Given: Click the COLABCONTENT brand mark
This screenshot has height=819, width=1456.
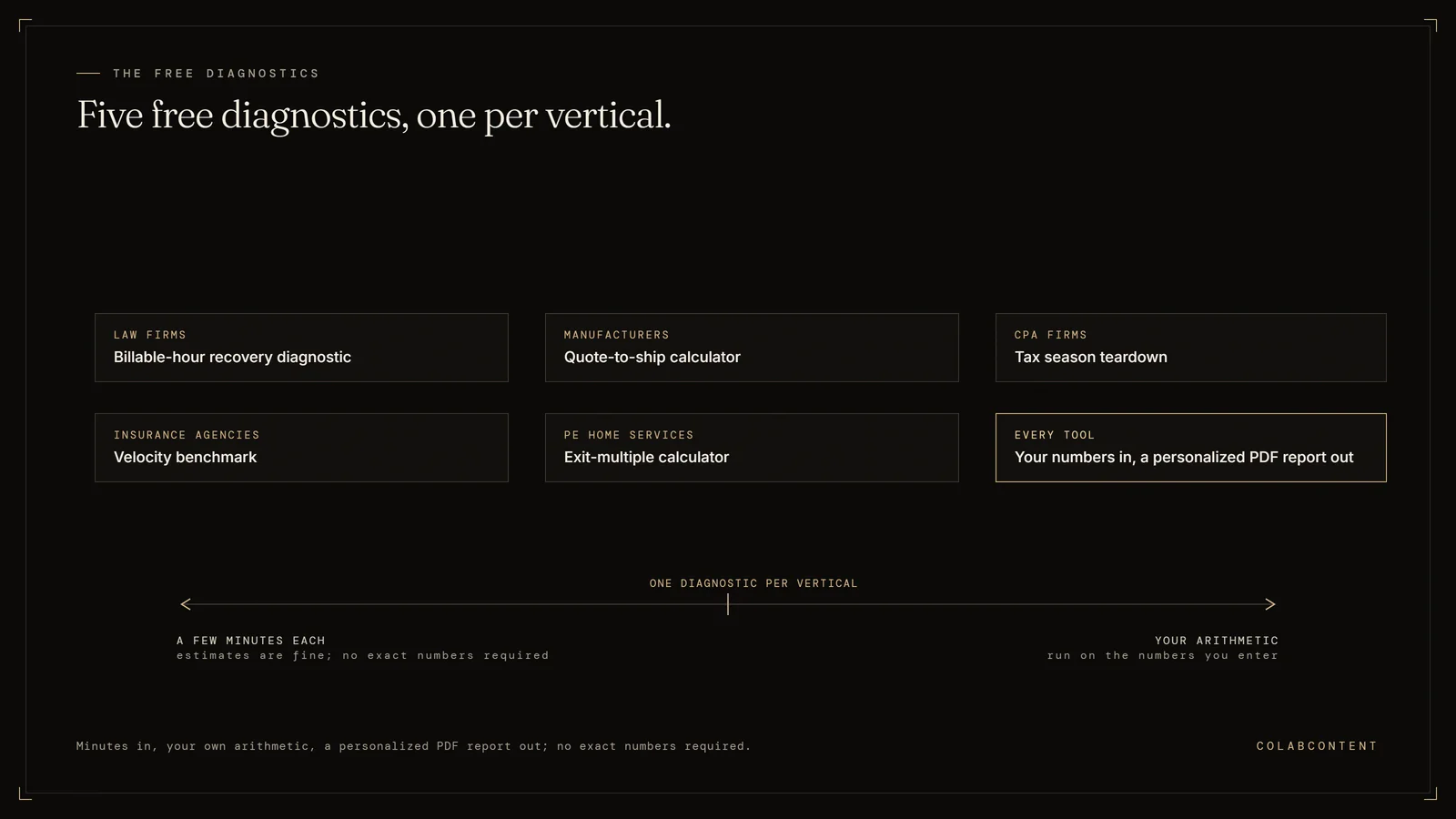Looking at the screenshot, I should (1317, 746).
